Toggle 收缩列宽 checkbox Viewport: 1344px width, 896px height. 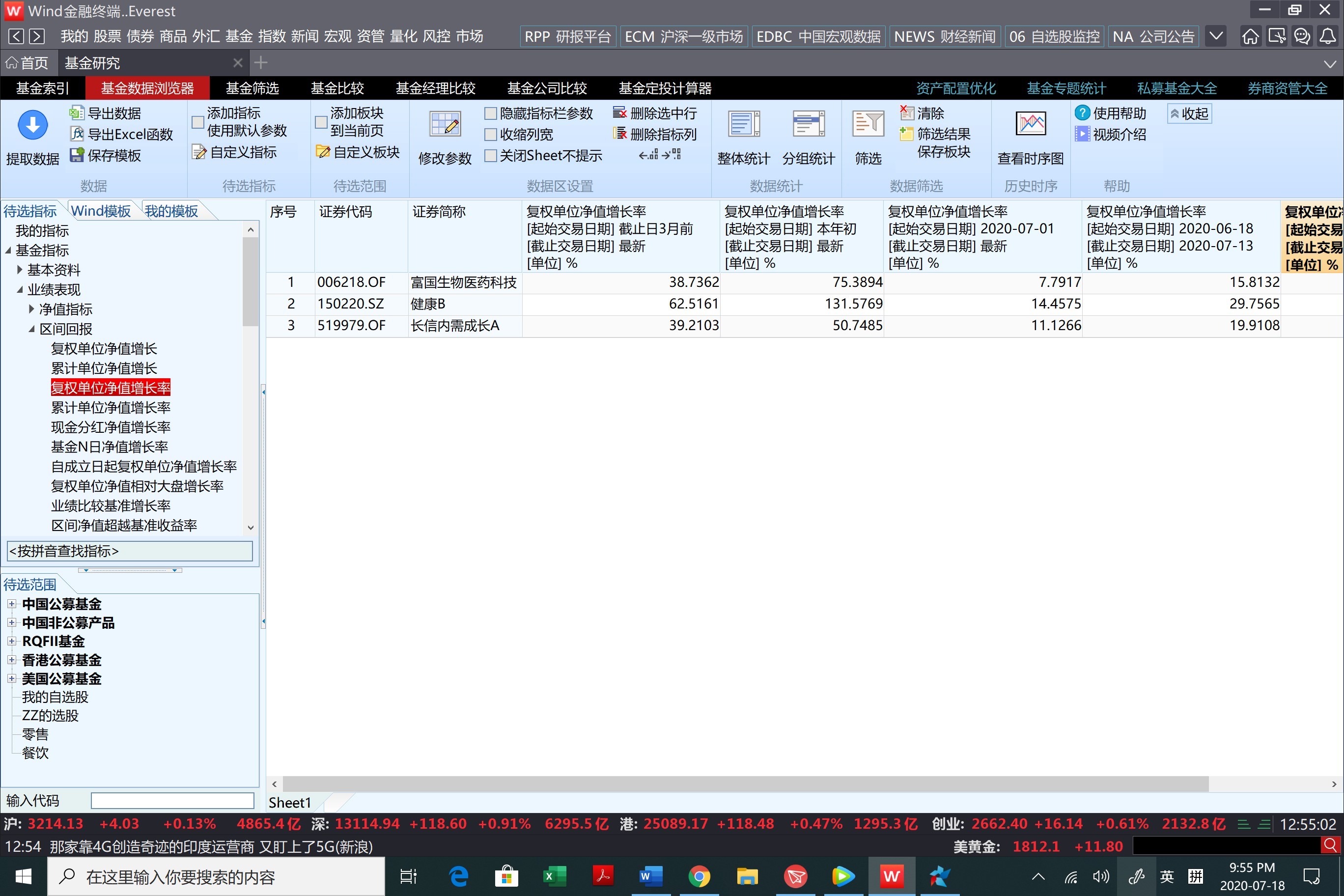pos(490,135)
